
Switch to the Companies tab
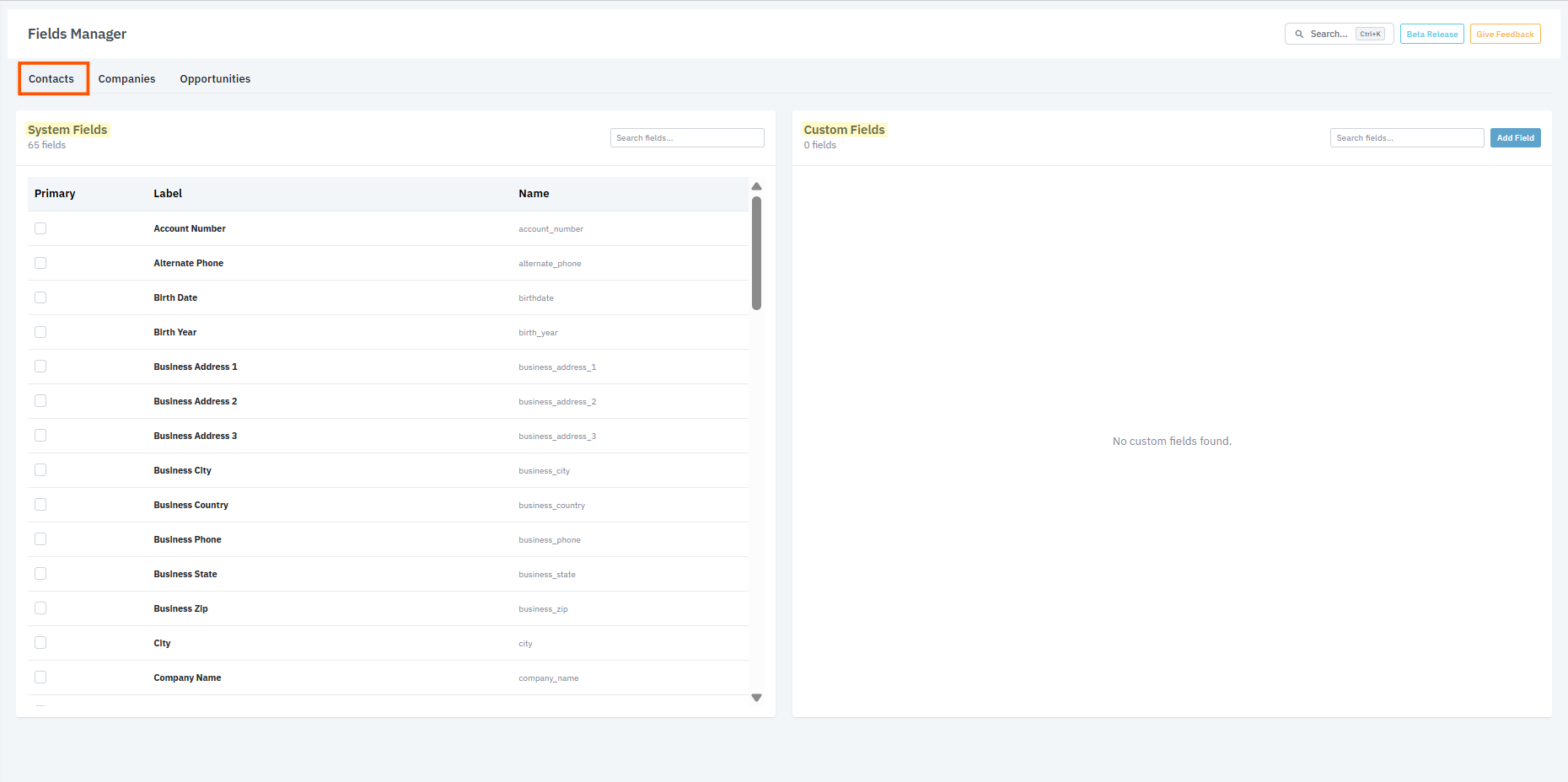[126, 78]
